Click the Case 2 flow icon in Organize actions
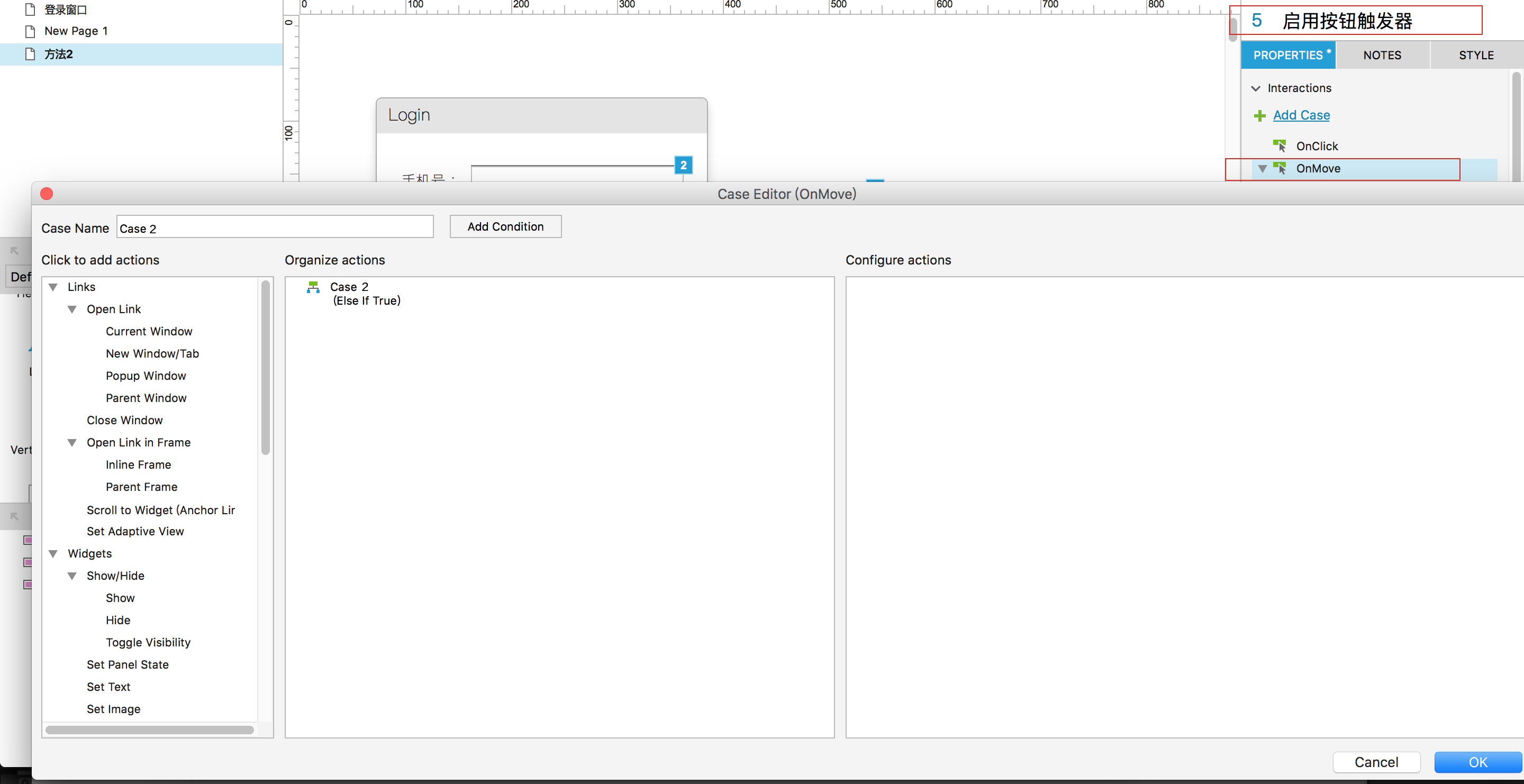The image size is (1524, 784). [313, 287]
